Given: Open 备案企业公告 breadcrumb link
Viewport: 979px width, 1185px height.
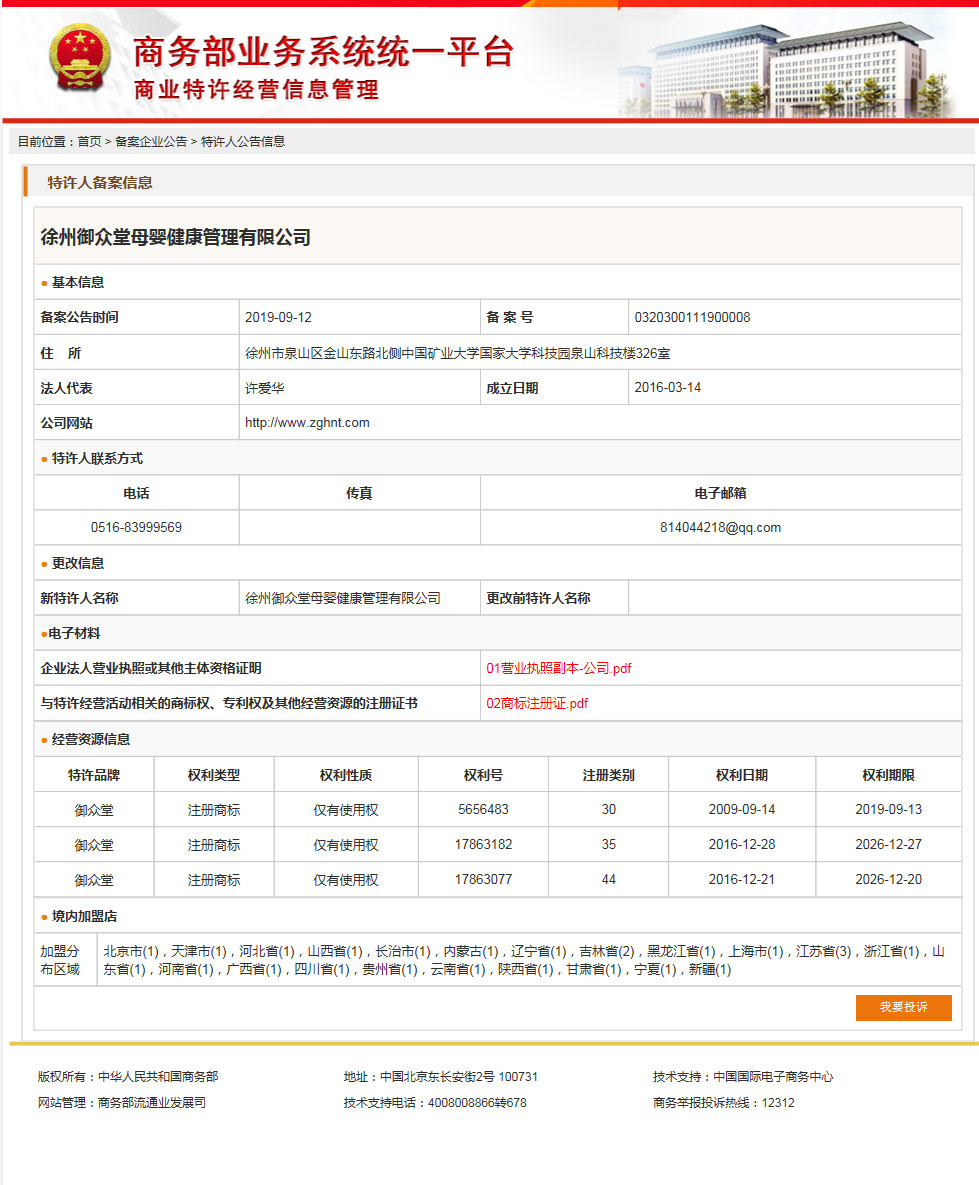Looking at the screenshot, I should click(151, 141).
